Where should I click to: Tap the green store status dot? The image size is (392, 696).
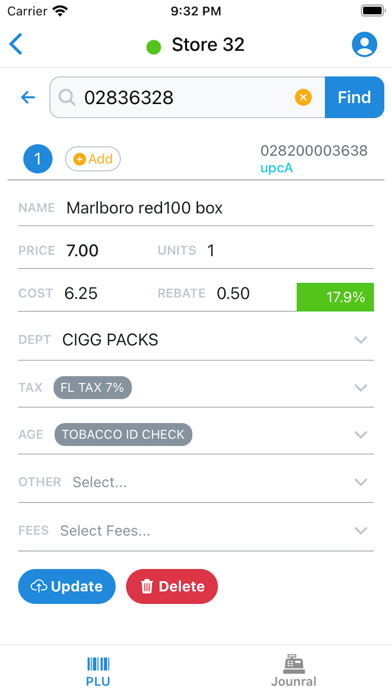coord(154,47)
